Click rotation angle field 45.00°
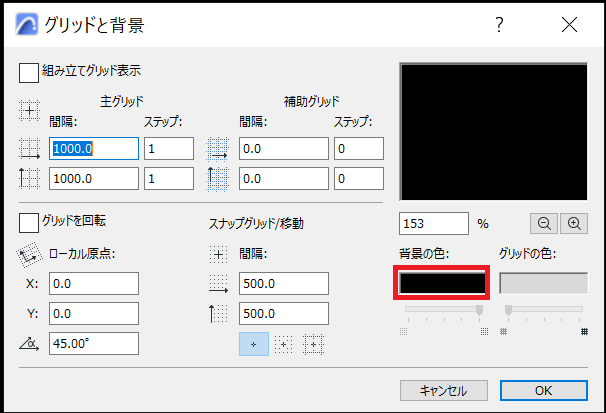Screen dimensions: 606x413 (x=94, y=343)
